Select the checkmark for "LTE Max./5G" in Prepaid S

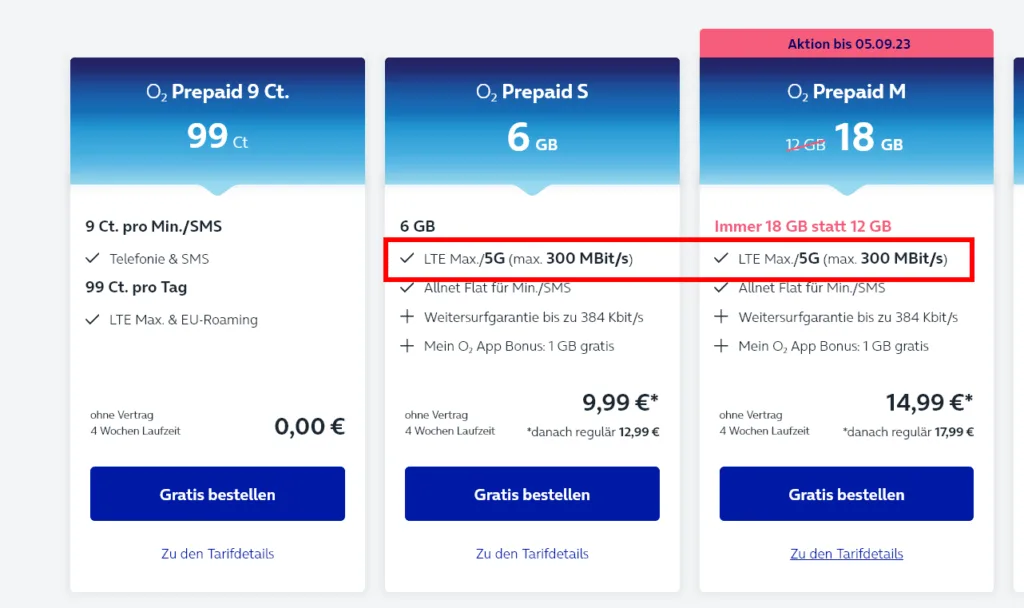(407, 258)
